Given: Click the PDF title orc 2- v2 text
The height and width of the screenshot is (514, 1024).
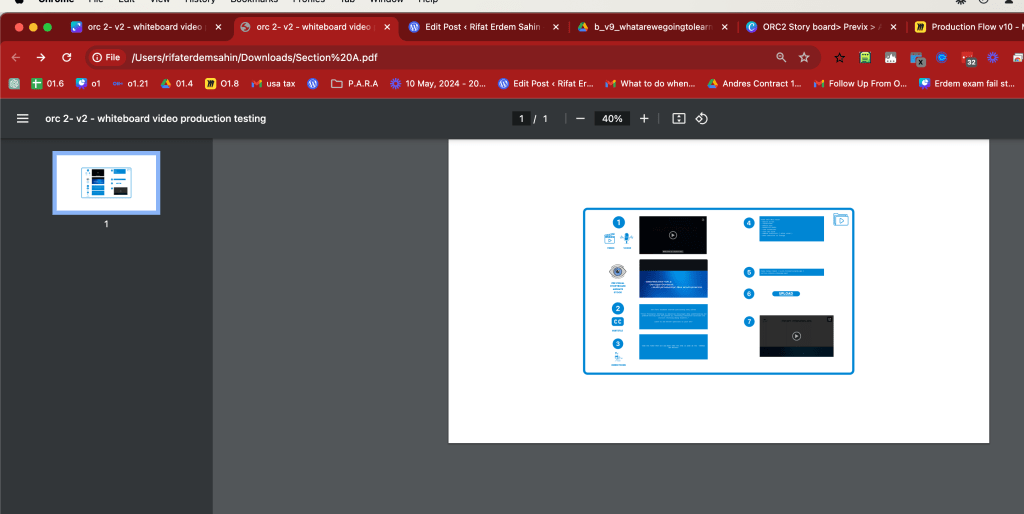Looking at the screenshot, I should [155, 118].
